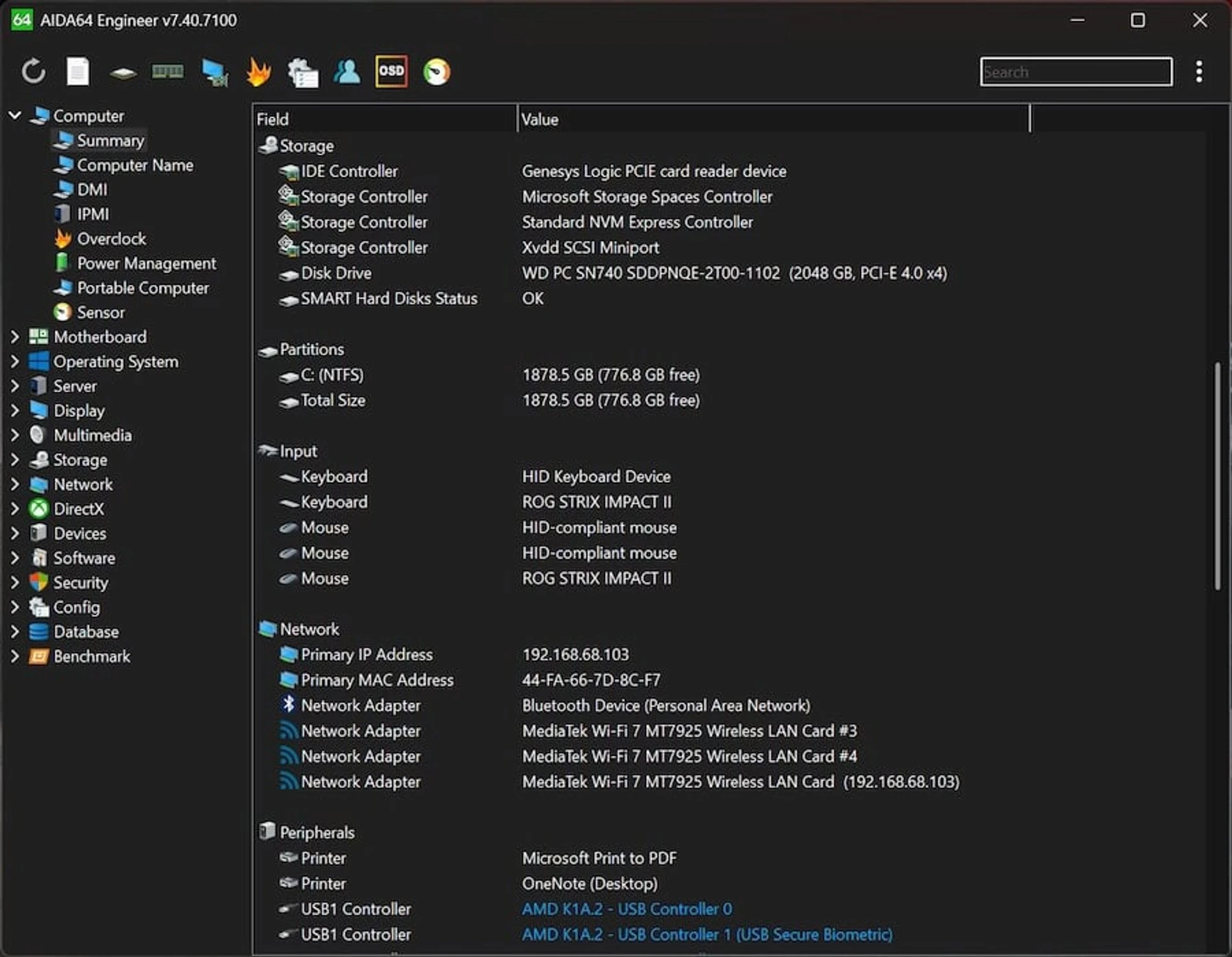Expand the Motherboard tree node
The image size is (1232, 957).
15,336
